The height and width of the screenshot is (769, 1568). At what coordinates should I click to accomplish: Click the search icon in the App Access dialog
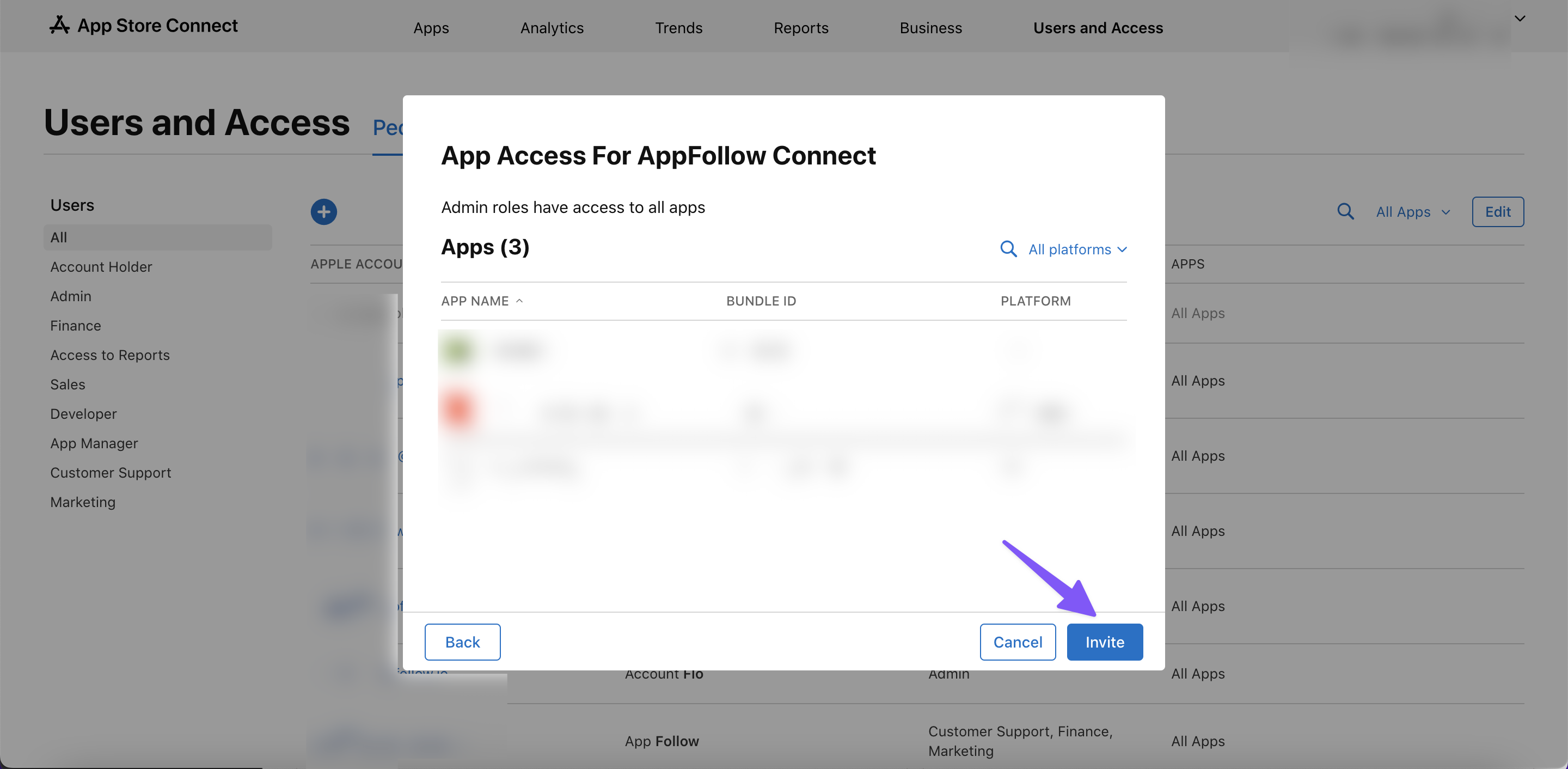pyautogui.click(x=1008, y=249)
